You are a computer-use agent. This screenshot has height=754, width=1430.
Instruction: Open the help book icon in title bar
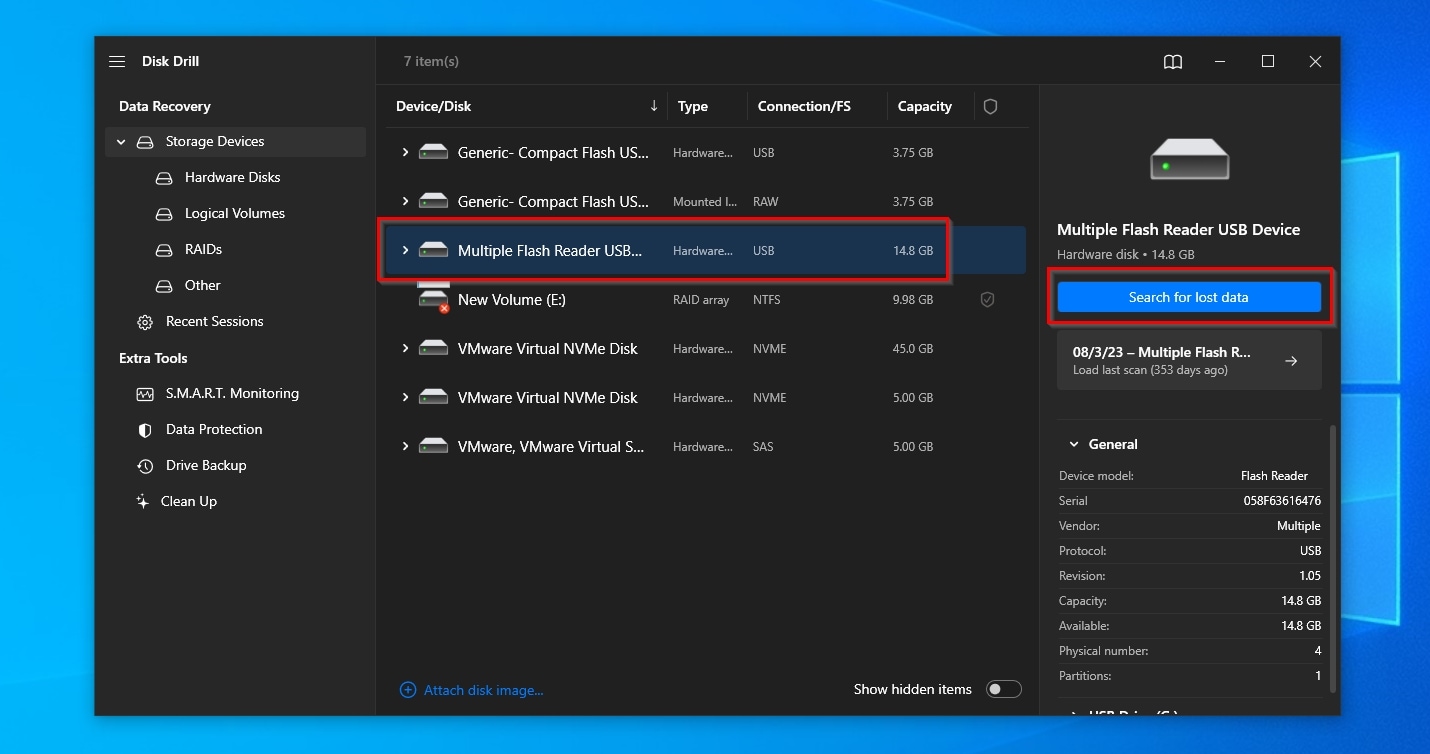click(1173, 61)
